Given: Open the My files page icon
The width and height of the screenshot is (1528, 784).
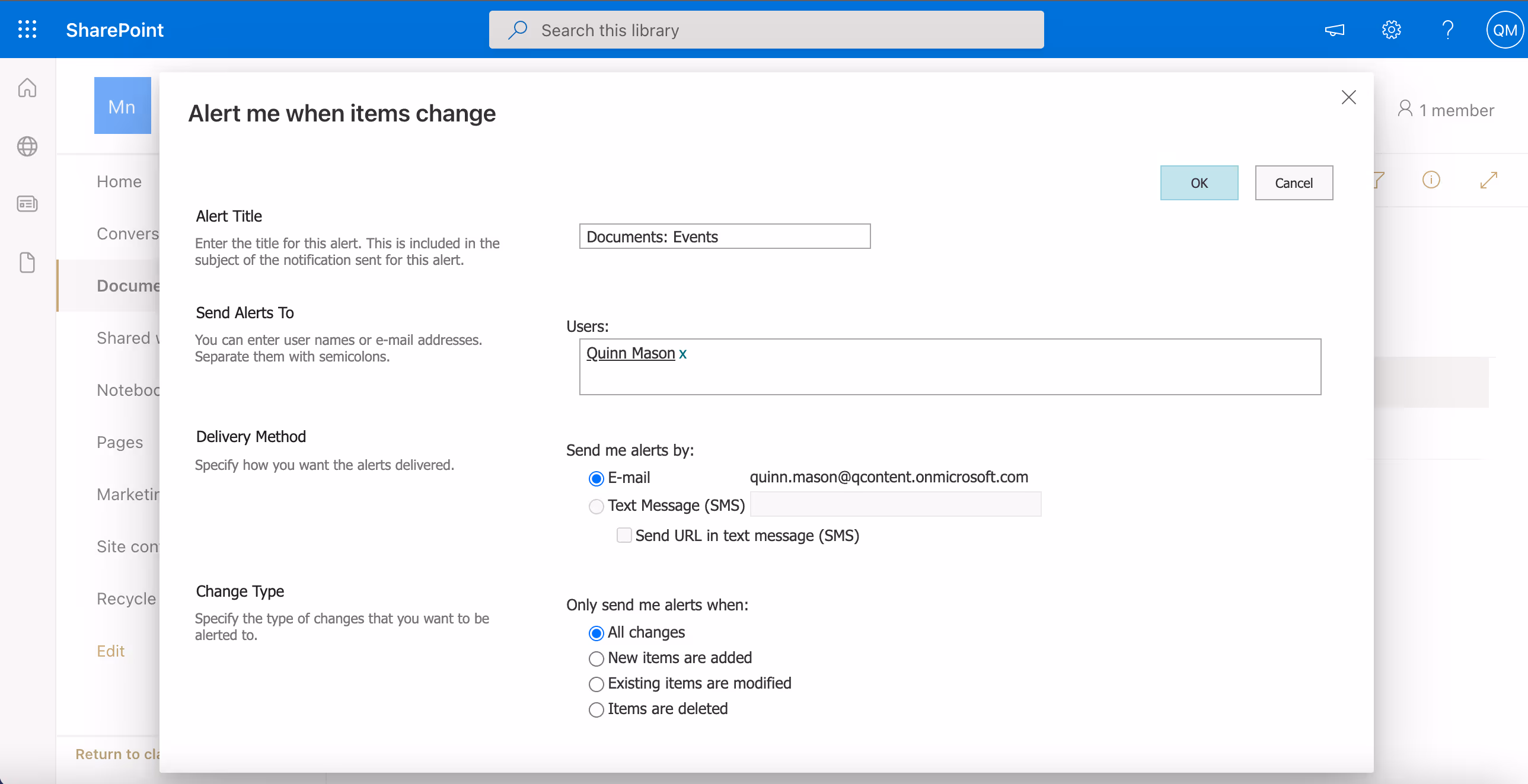Looking at the screenshot, I should coord(27,262).
